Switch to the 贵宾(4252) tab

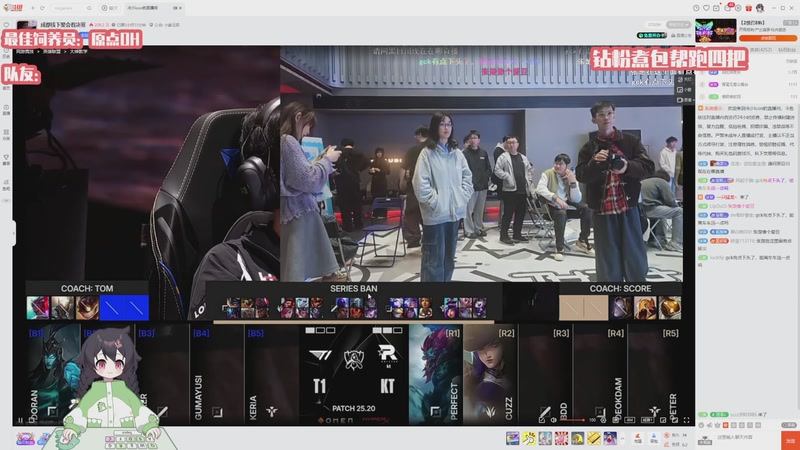pos(759,50)
